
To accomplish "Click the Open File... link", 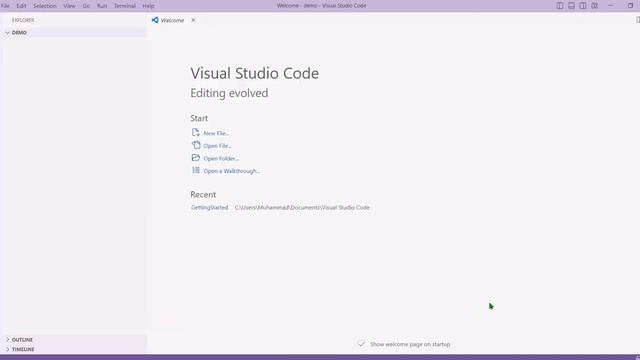I will [x=217, y=146].
